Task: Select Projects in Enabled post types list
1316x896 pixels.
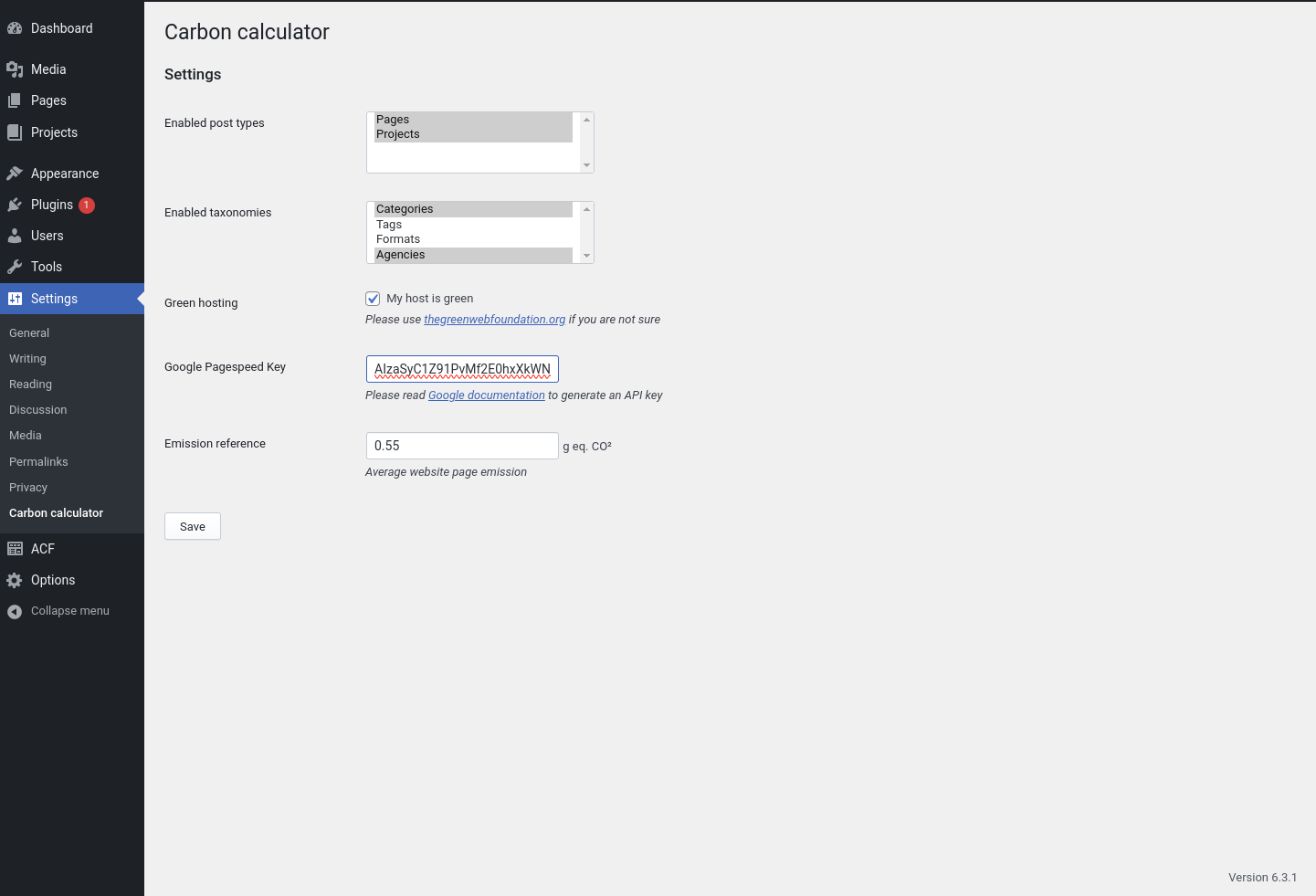Action: 473,134
